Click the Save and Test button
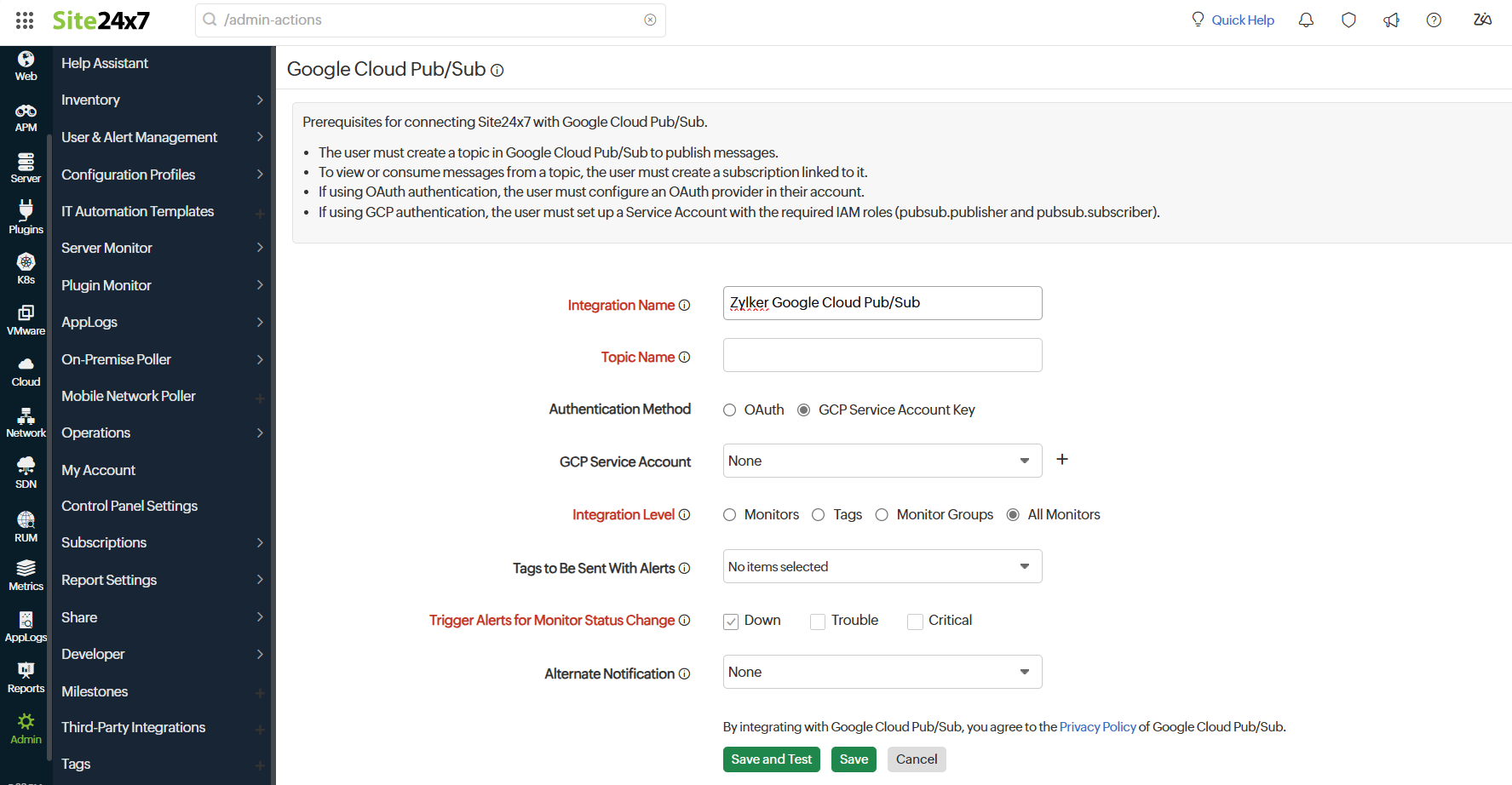This screenshot has width=1512, height=785. point(771,759)
